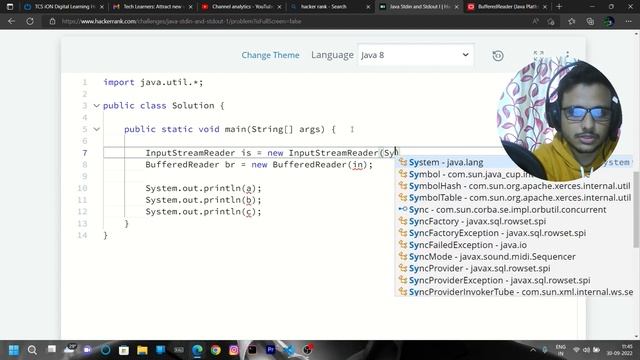Open taskbar Search
640x360 pixels.
tap(32, 350)
